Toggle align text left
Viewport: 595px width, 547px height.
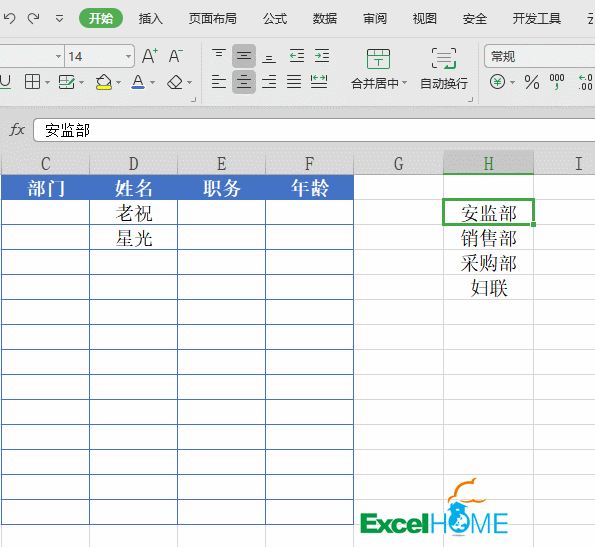tap(219, 82)
